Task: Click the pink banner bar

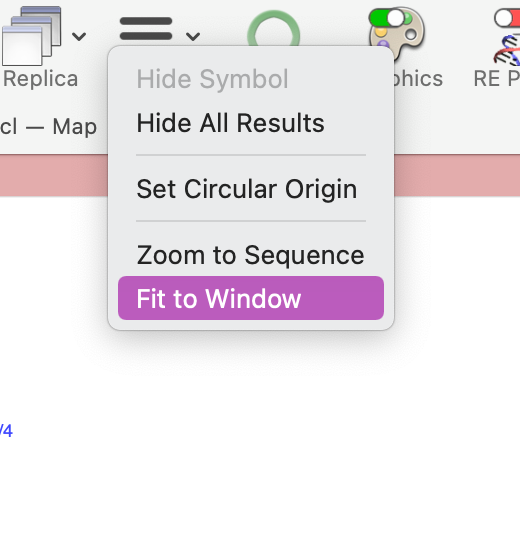Action: 53,175
